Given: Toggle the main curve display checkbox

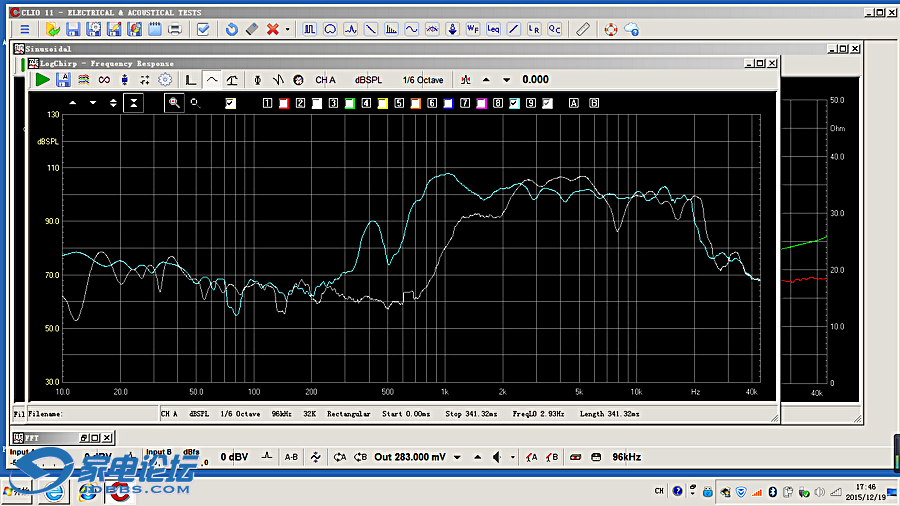Looking at the screenshot, I should (x=230, y=103).
